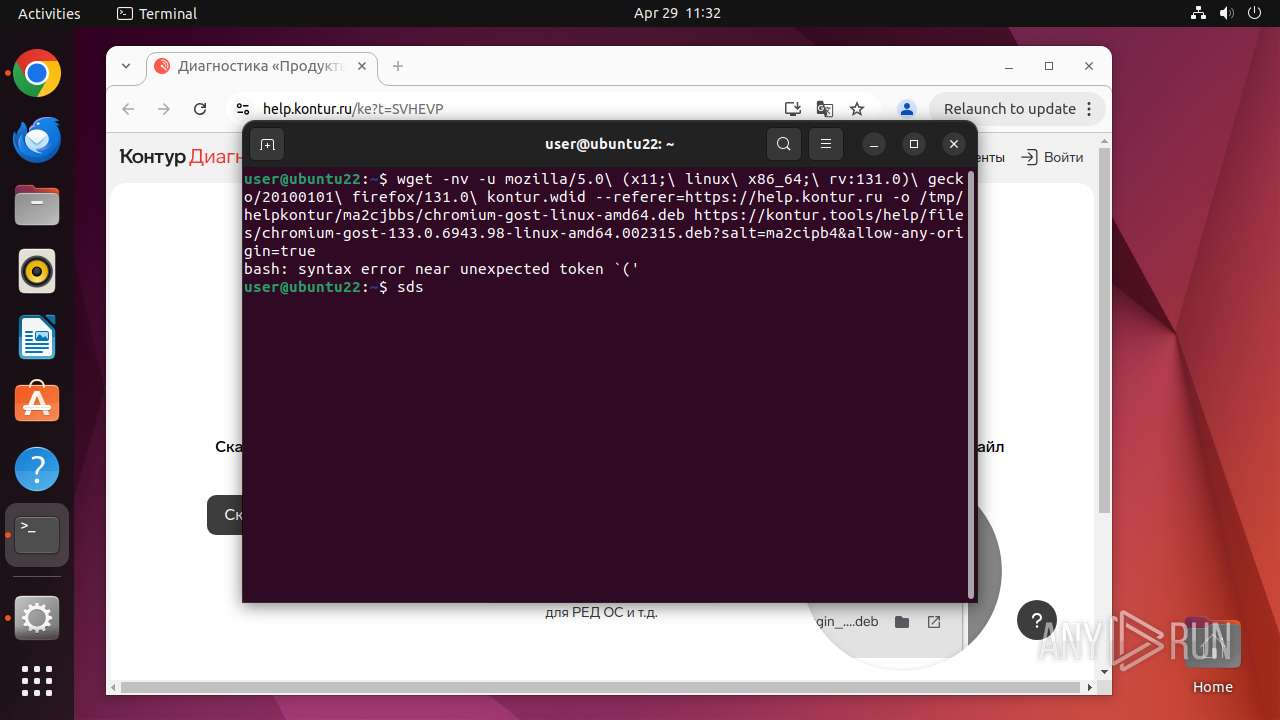Viewport: 1280px width, 720px height.
Task: Click the round help question button
Action: point(1037,620)
